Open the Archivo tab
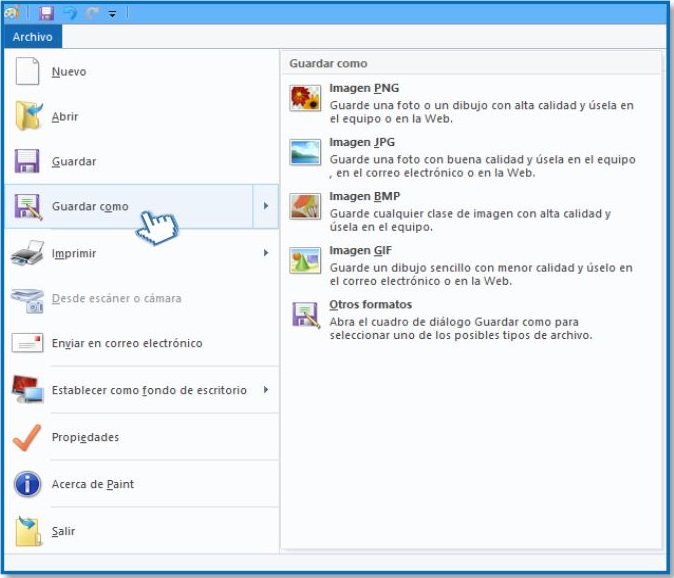 [x=33, y=37]
